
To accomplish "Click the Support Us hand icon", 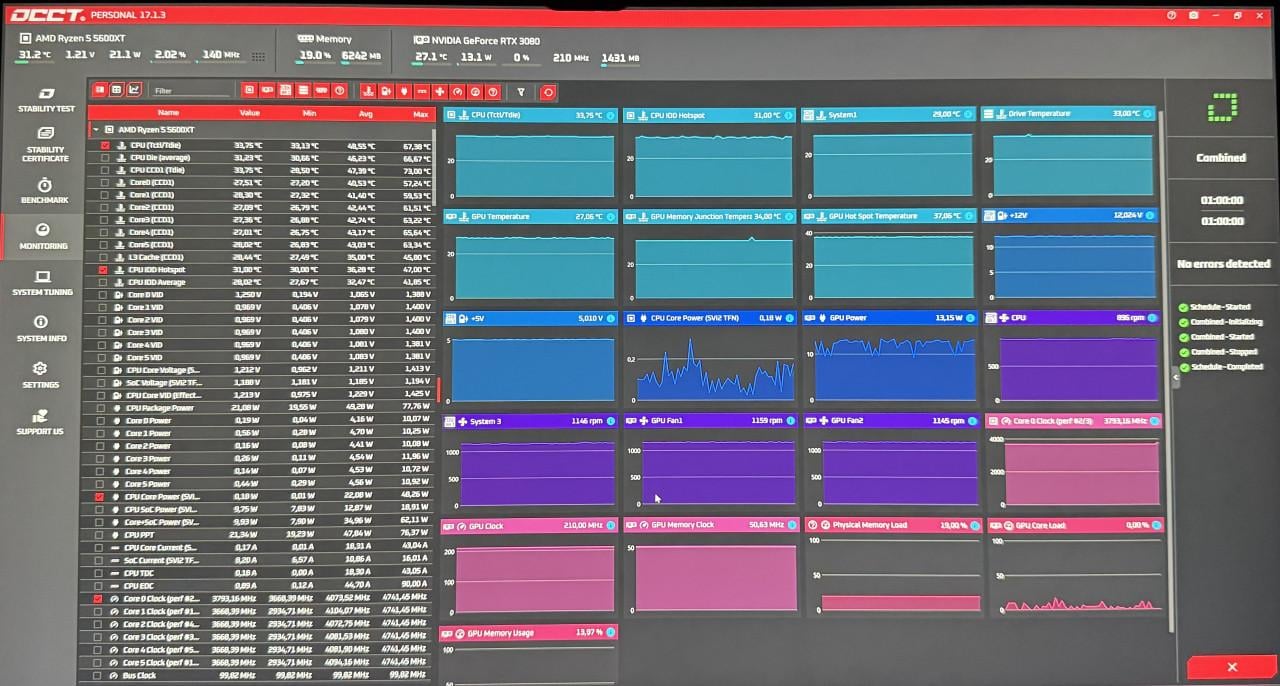I will (x=40, y=416).
